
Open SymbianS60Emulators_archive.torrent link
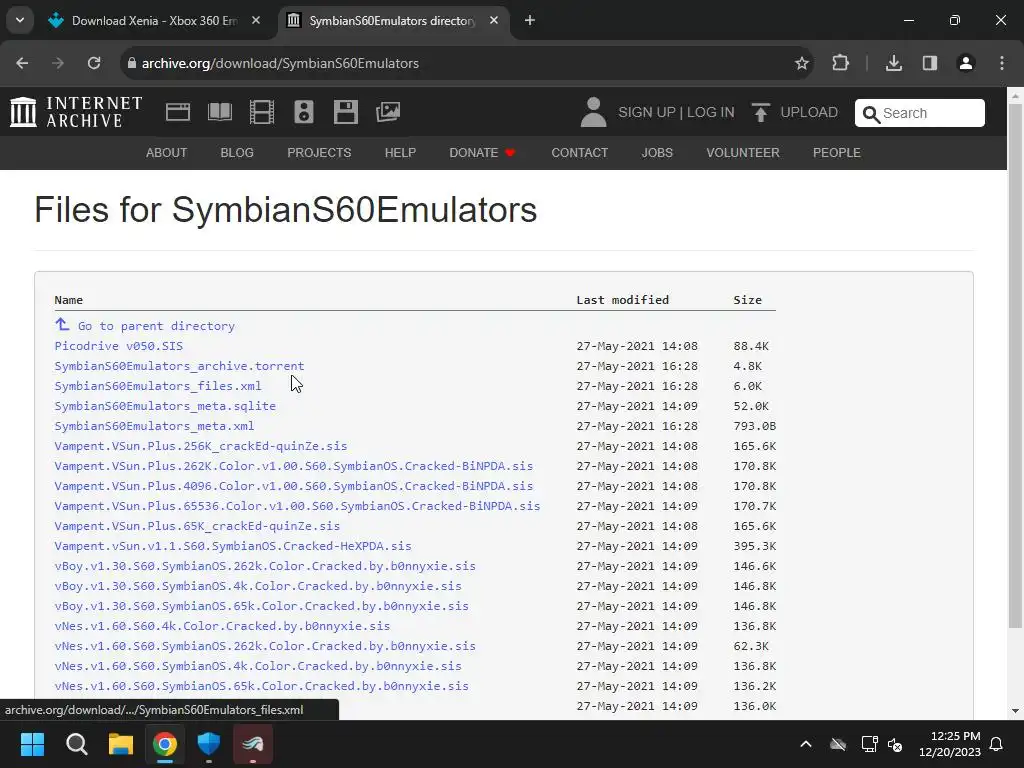click(x=179, y=366)
